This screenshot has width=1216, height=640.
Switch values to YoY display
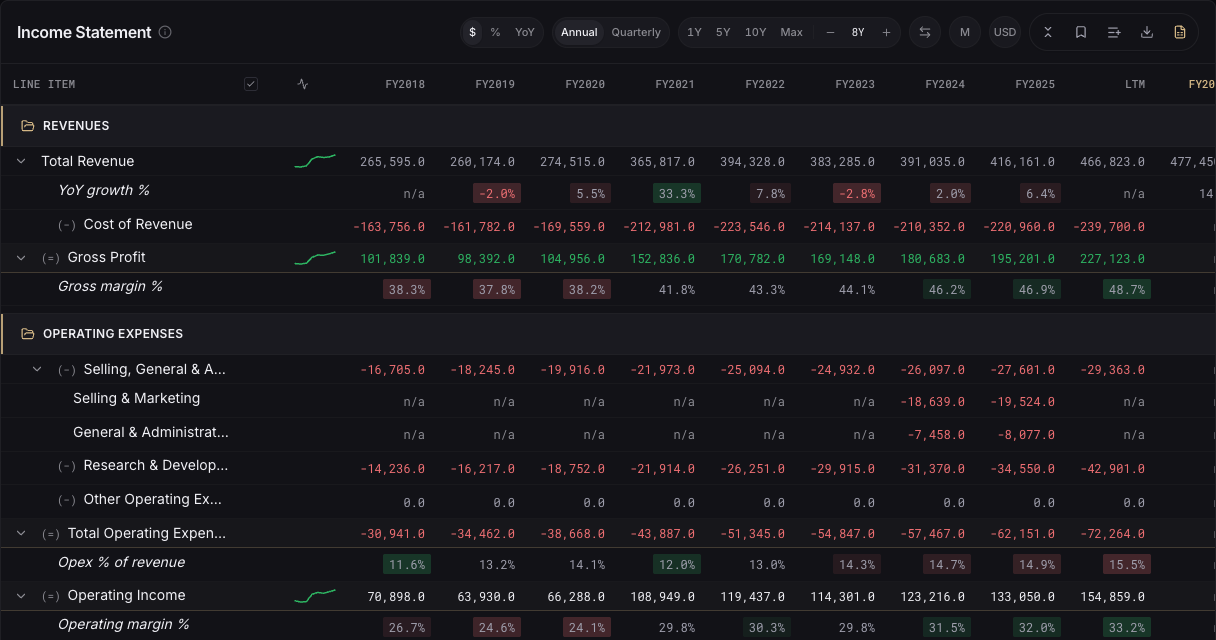[525, 32]
